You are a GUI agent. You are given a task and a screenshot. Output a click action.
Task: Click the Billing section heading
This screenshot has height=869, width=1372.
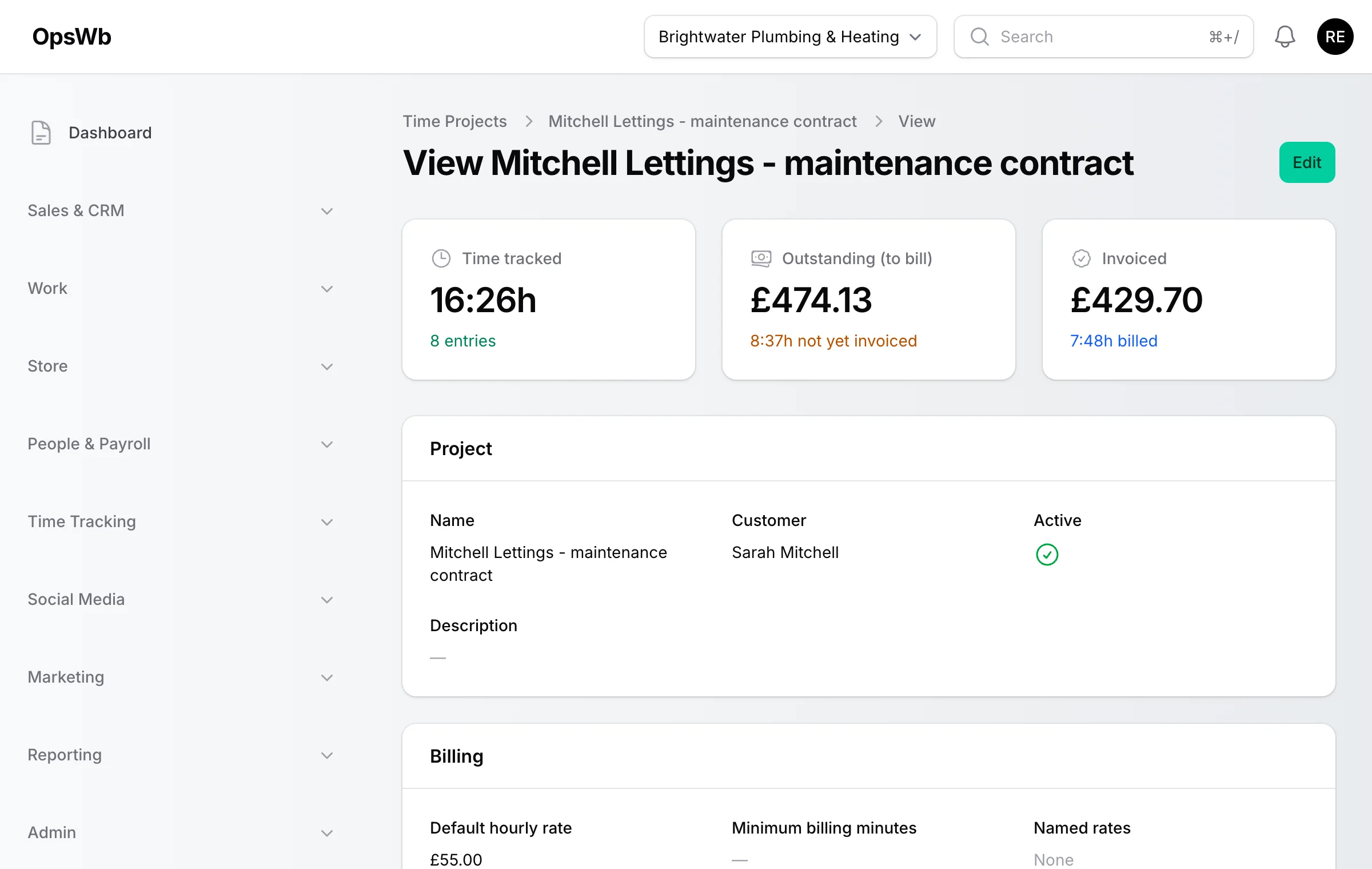456,756
